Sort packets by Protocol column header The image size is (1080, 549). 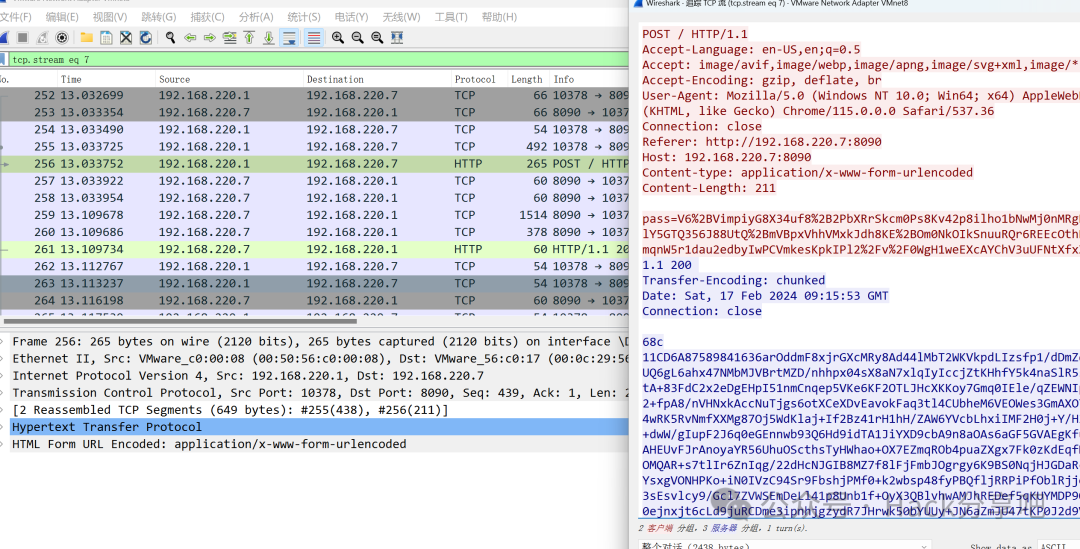click(475, 79)
